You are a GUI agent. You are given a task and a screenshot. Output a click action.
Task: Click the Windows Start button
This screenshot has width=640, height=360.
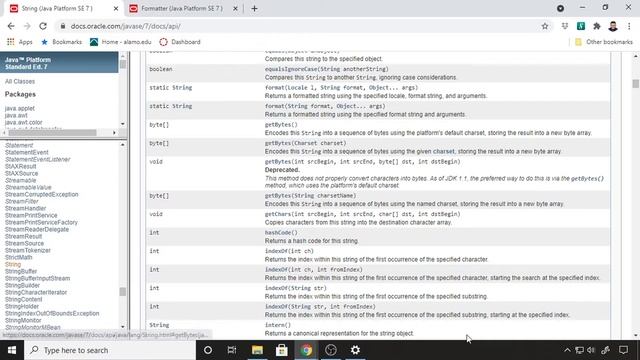point(12,350)
